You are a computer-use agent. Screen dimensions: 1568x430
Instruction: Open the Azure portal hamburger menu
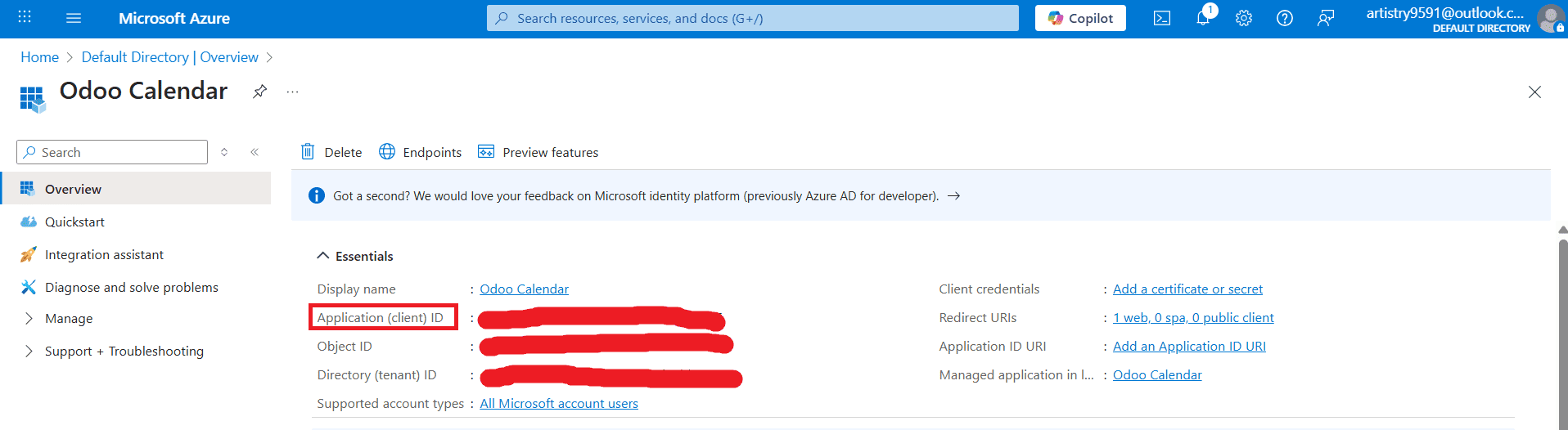click(74, 18)
